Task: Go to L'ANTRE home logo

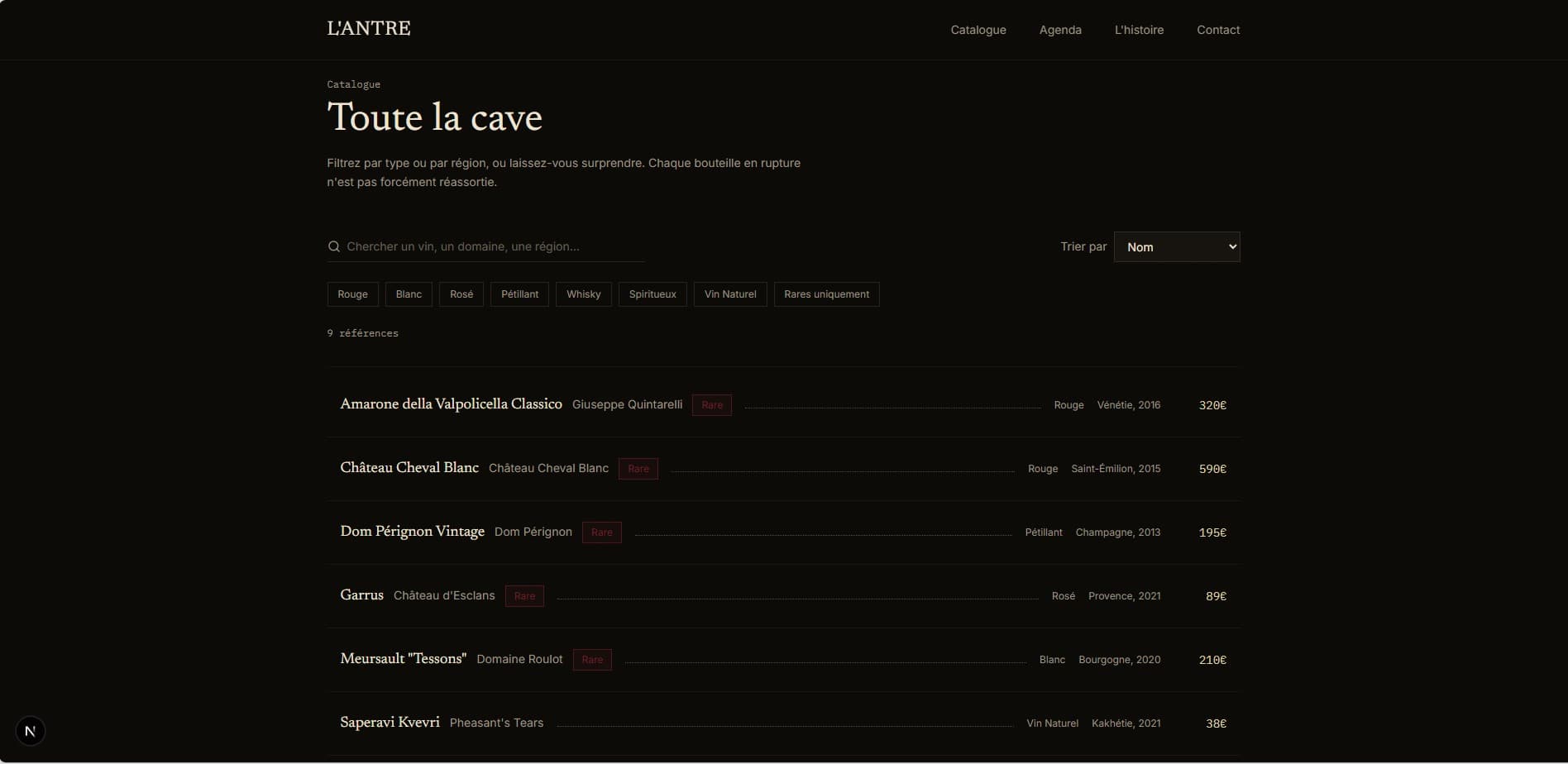Action: [369, 29]
